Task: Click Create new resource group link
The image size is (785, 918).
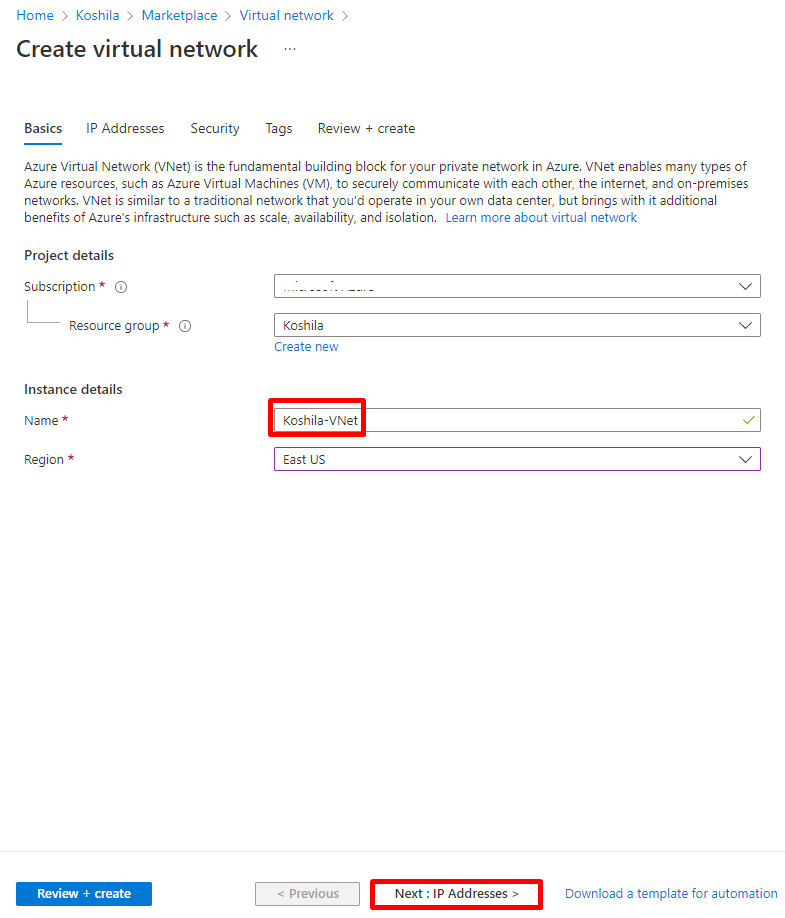Action: [x=306, y=347]
